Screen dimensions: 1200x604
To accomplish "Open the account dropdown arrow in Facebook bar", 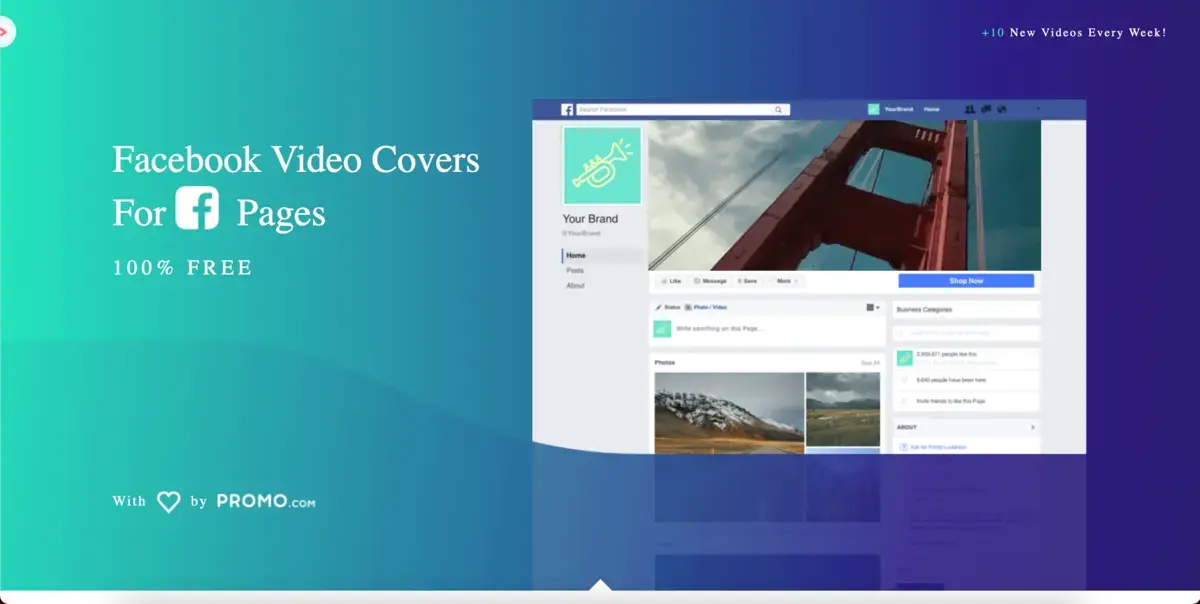I will tap(1038, 109).
